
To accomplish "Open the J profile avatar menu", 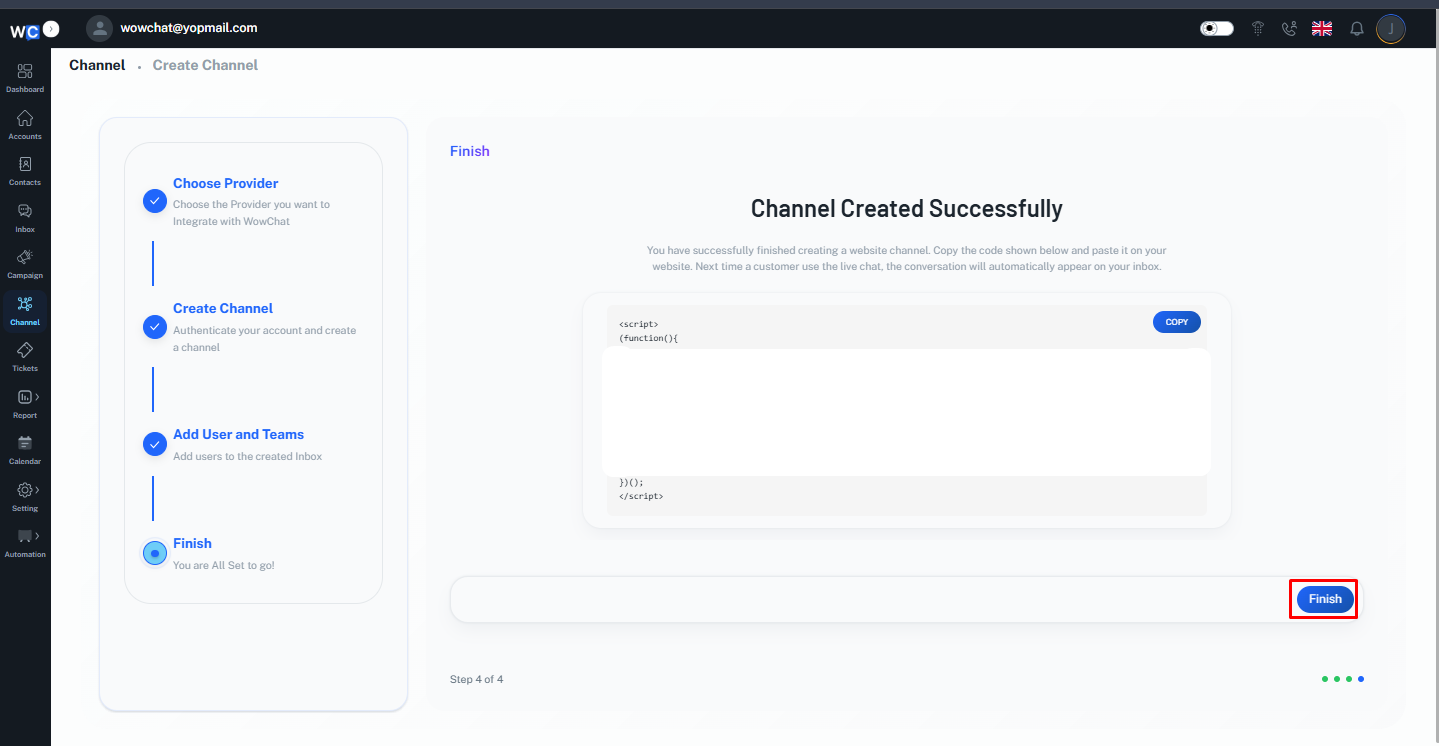I will click(x=1391, y=29).
